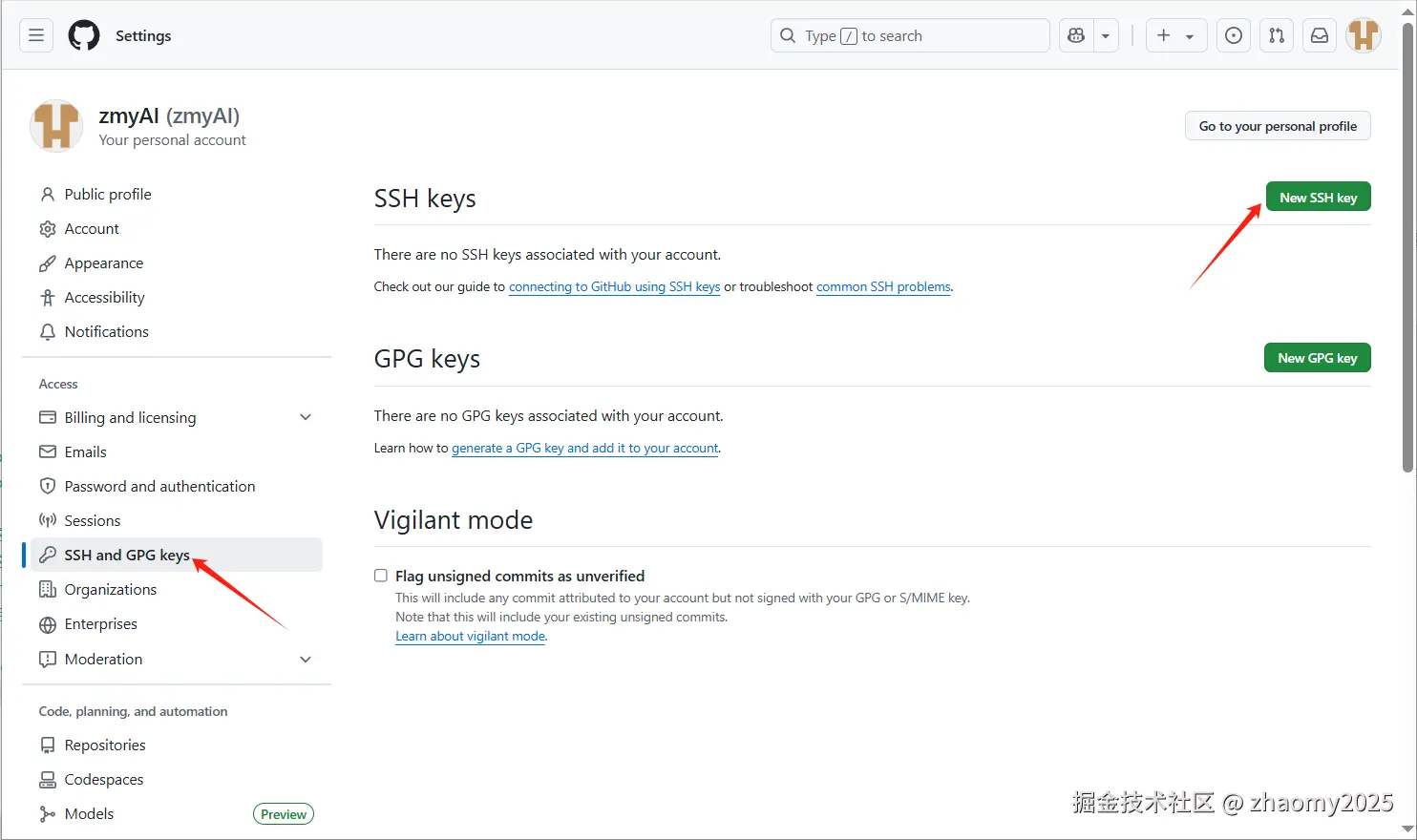Open the notifications inbox icon
This screenshot has width=1417, height=840.
coord(1320,36)
